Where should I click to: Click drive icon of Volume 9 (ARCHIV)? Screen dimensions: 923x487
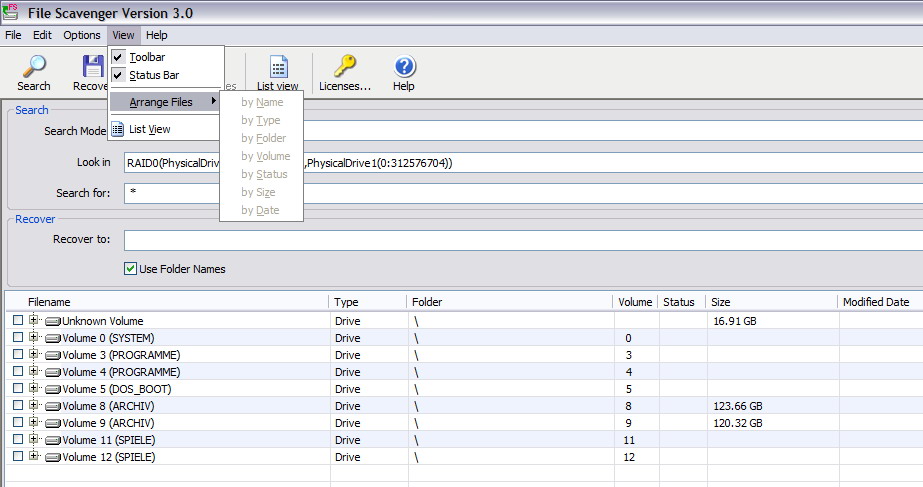point(53,424)
